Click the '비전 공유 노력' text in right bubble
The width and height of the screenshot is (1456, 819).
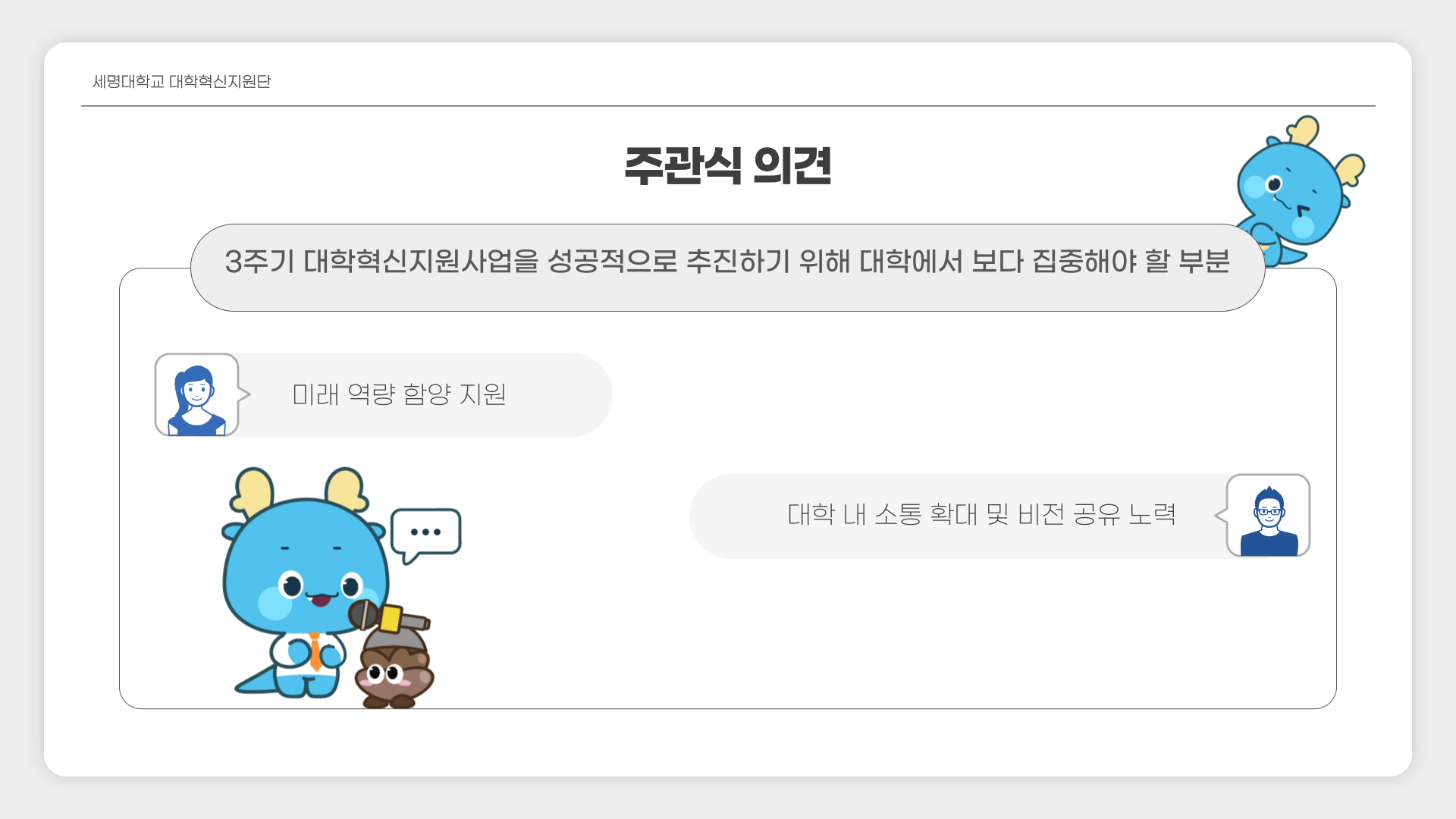point(1097,514)
